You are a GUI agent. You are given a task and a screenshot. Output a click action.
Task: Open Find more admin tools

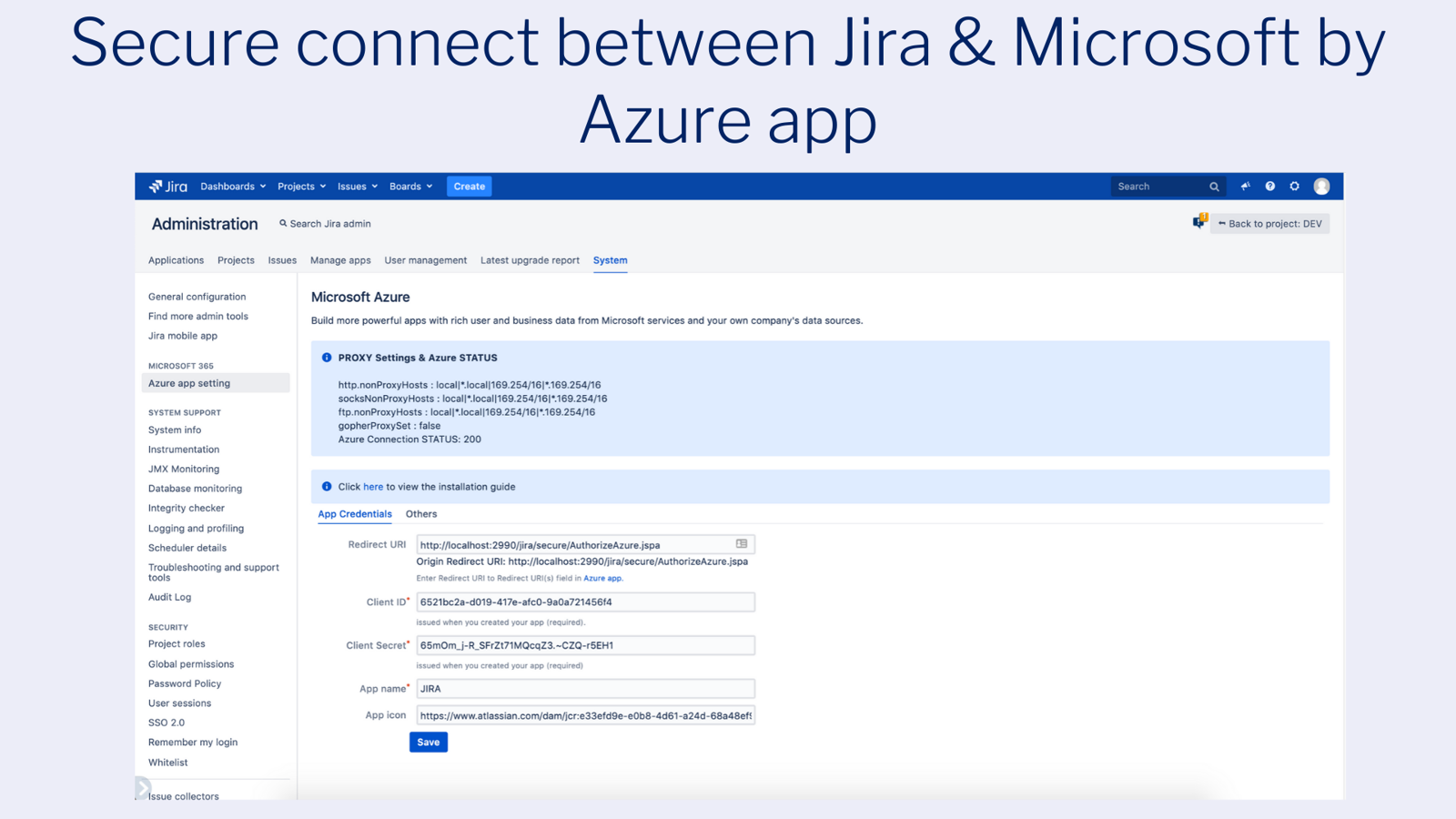[197, 317]
